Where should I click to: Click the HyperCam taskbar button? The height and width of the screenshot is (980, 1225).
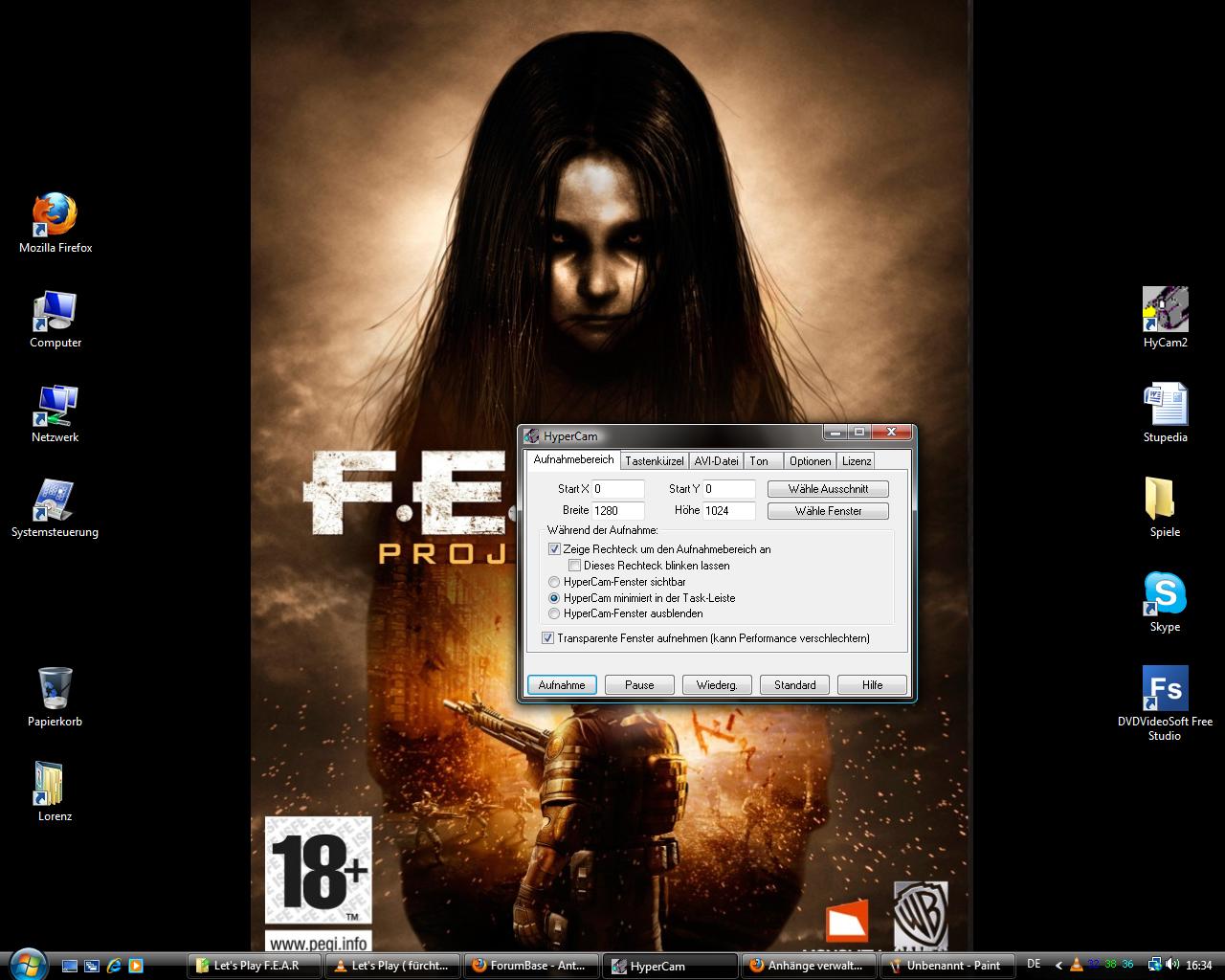[671, 966]
